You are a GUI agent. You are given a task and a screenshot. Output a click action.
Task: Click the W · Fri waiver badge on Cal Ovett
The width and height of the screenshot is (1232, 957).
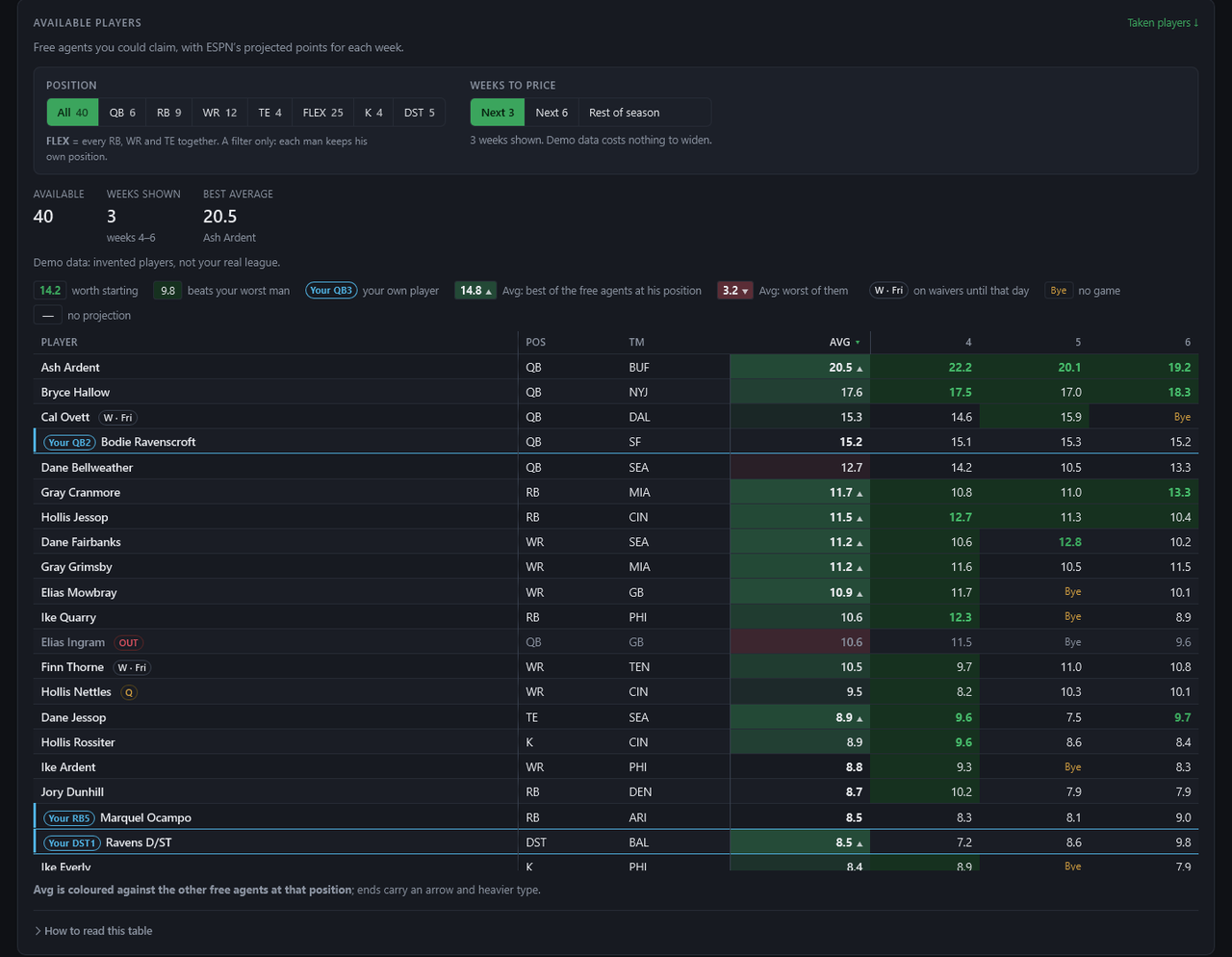tap(118, 417)
